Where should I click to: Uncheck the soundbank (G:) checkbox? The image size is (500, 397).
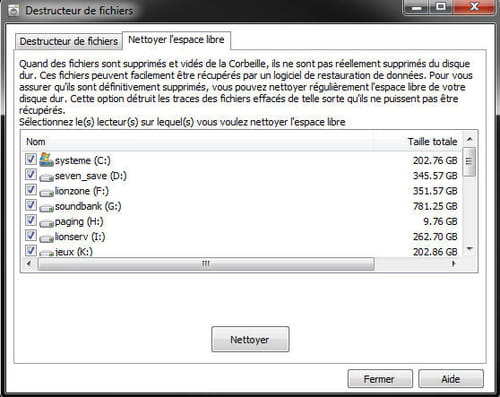(31, 205)
